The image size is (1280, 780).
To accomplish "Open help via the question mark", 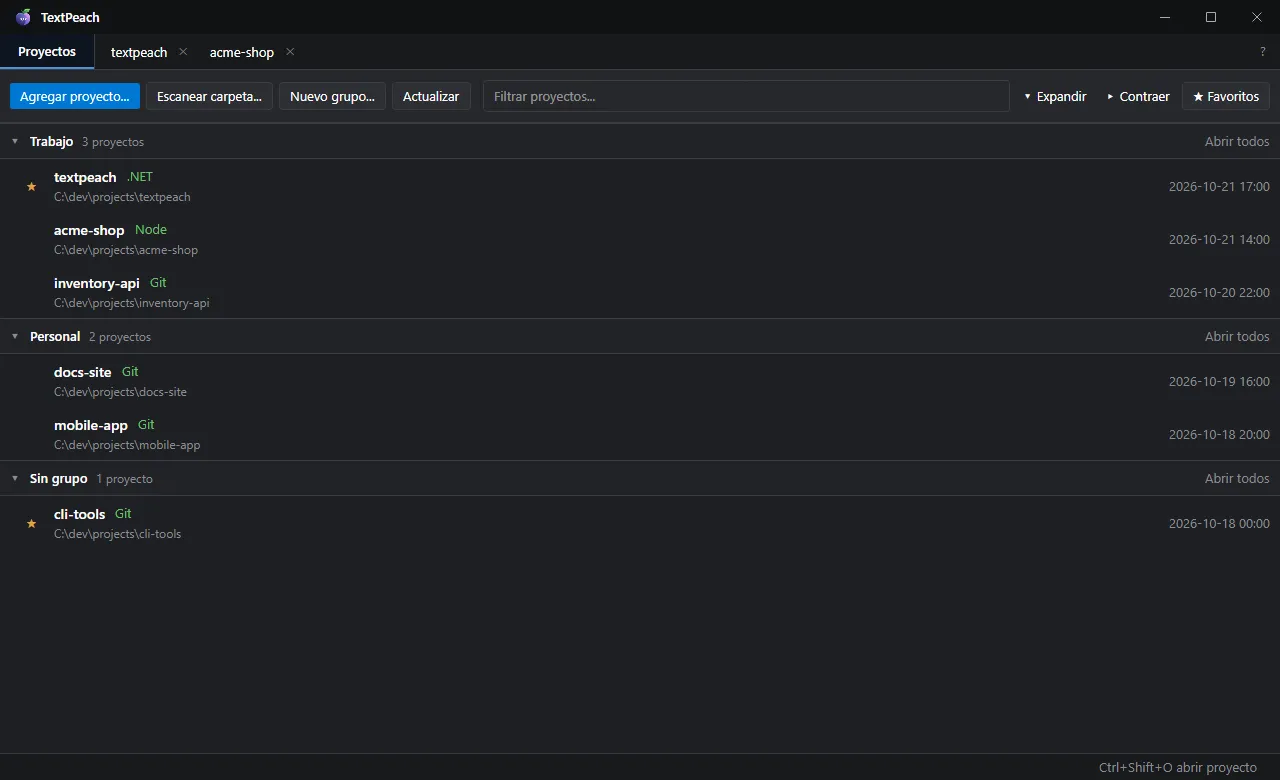I will tap(1263, 52).
